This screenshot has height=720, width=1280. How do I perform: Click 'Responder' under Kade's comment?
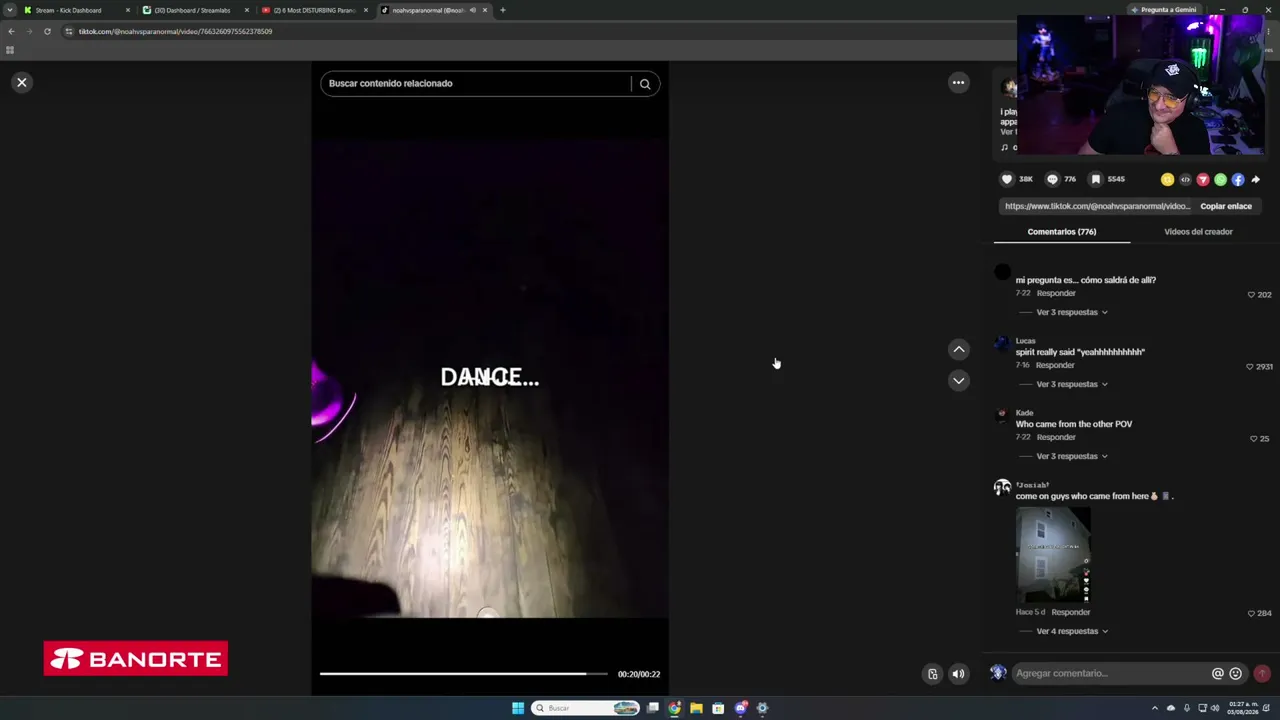point(1056,437)
